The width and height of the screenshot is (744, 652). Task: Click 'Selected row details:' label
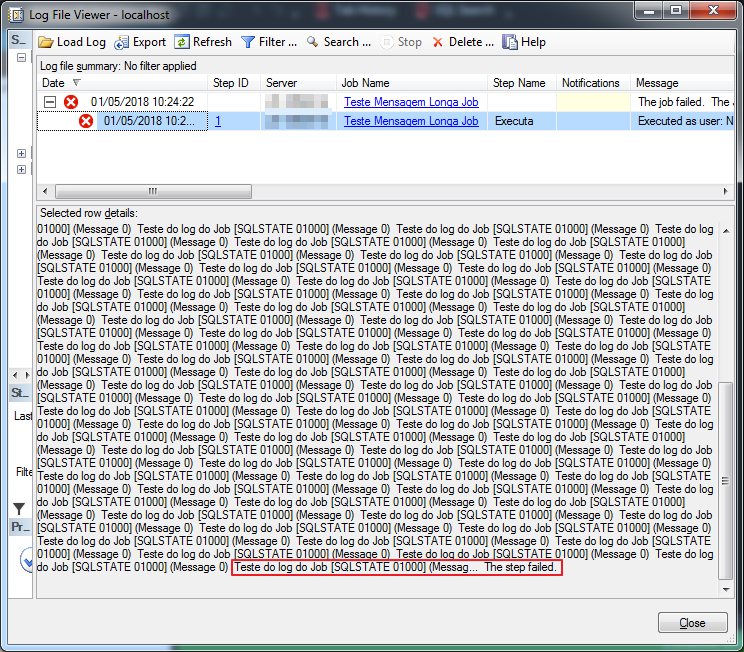point(89,213)
